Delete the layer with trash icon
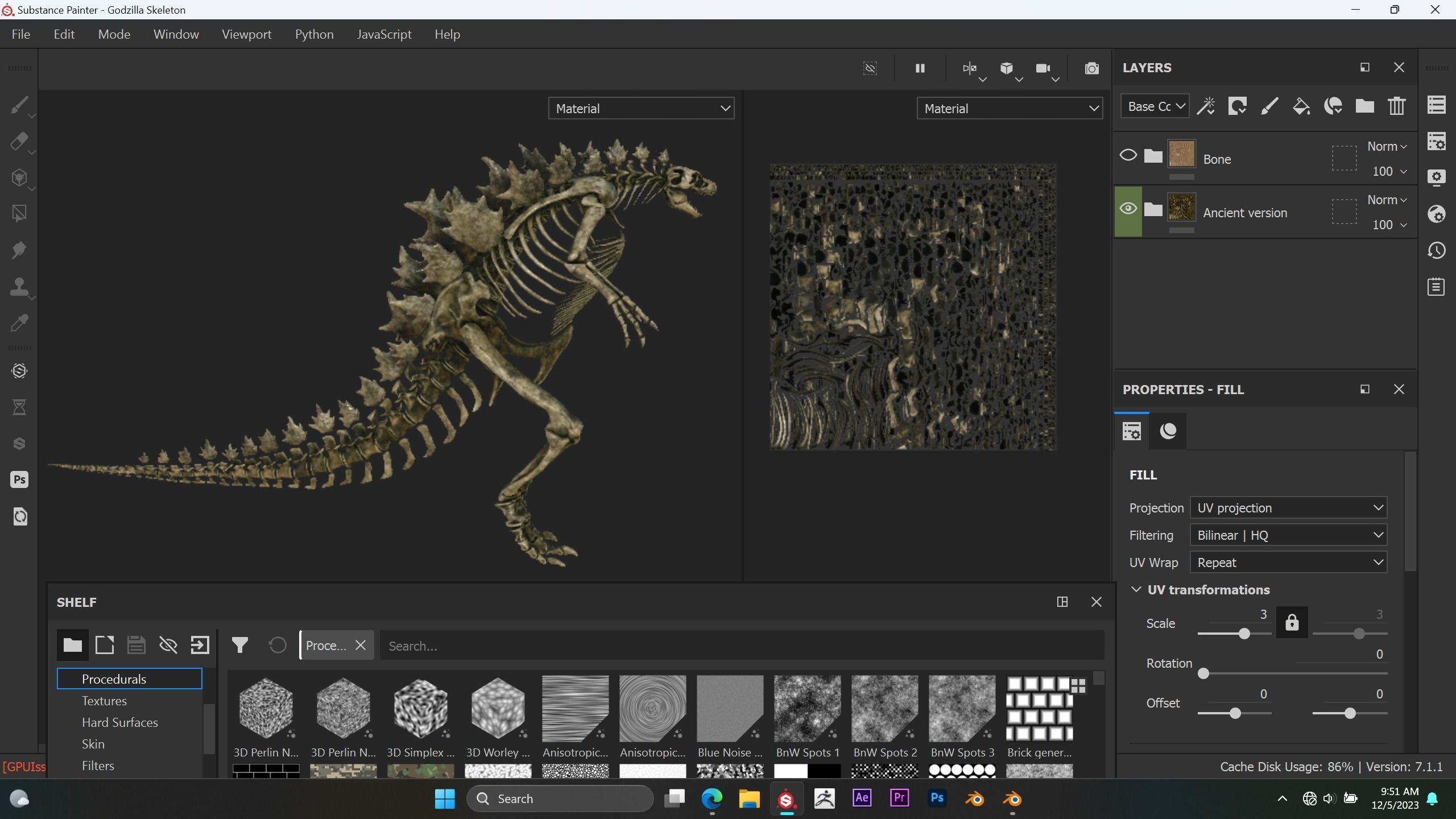The width and height of the screenshot is (1456, 819). [1397, 106]
